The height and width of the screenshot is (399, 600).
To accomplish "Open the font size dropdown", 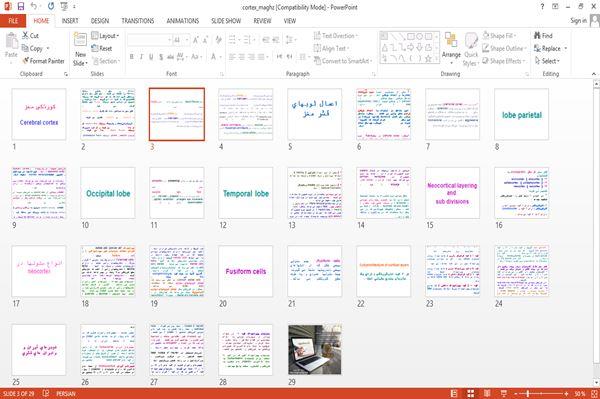I will click(187, 40).
